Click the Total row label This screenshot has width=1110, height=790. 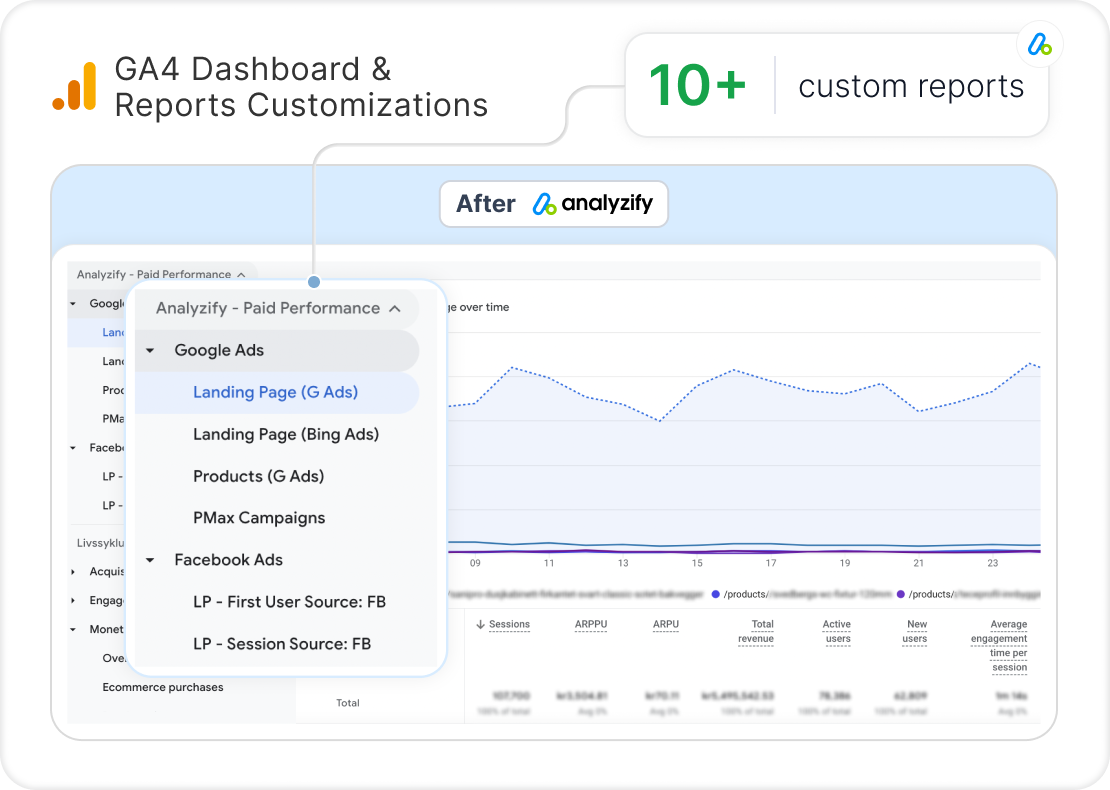[348, 703]
